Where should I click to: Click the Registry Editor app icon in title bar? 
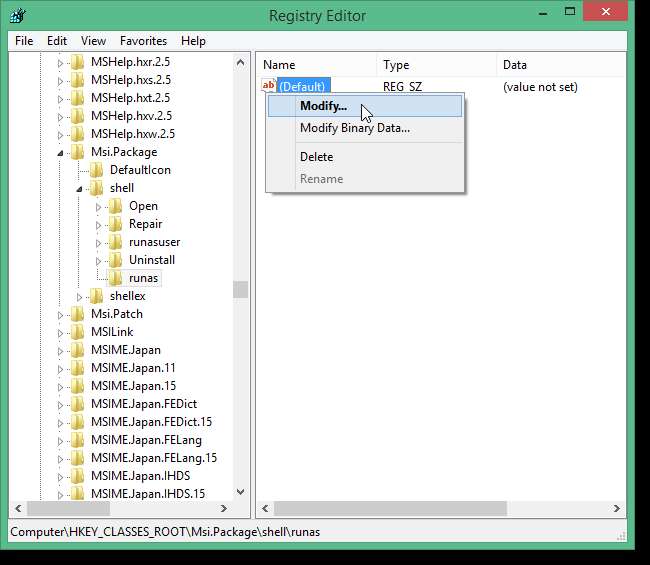[18, 16]
